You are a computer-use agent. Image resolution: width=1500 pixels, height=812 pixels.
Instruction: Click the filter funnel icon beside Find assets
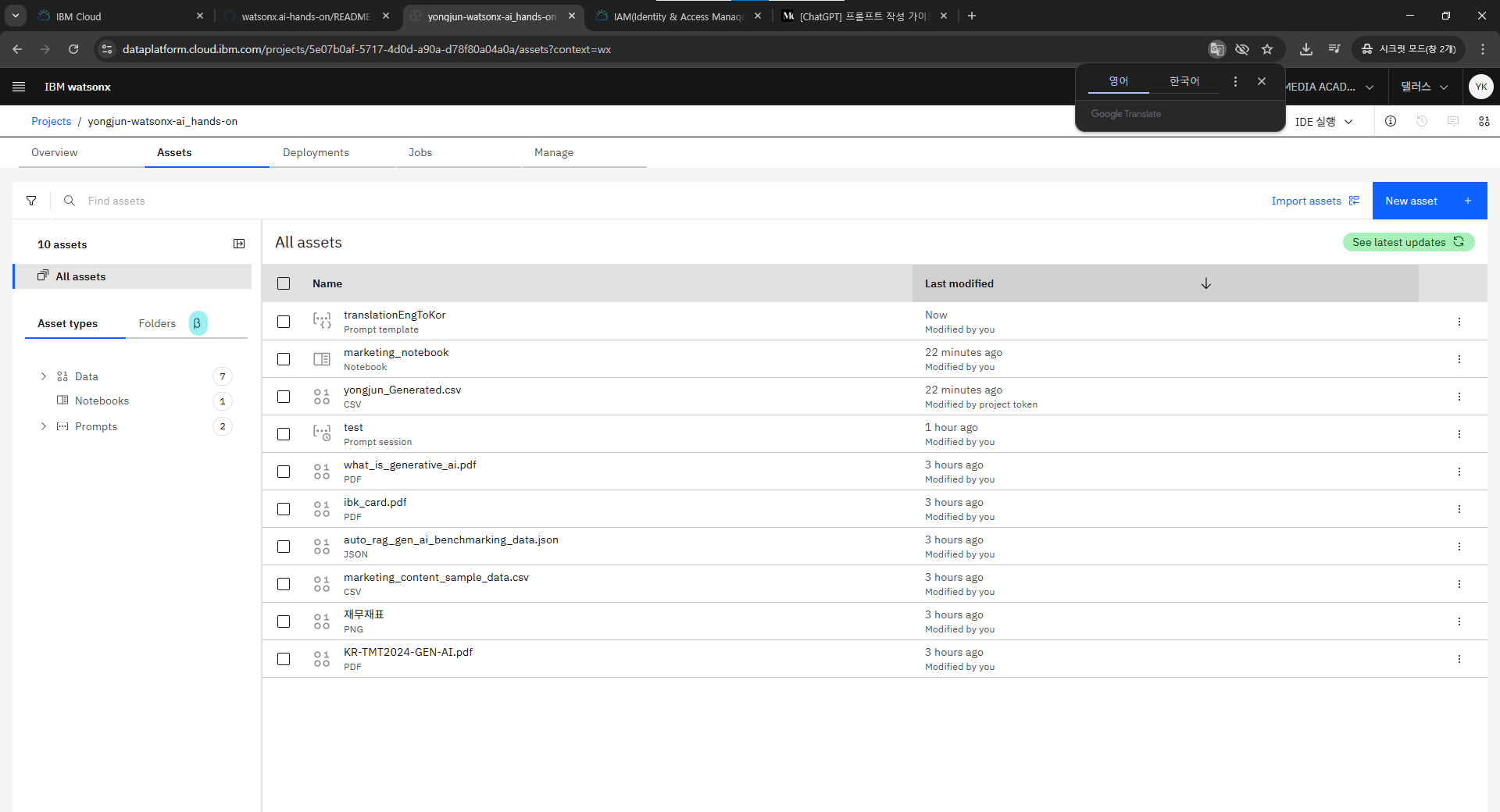31,201
